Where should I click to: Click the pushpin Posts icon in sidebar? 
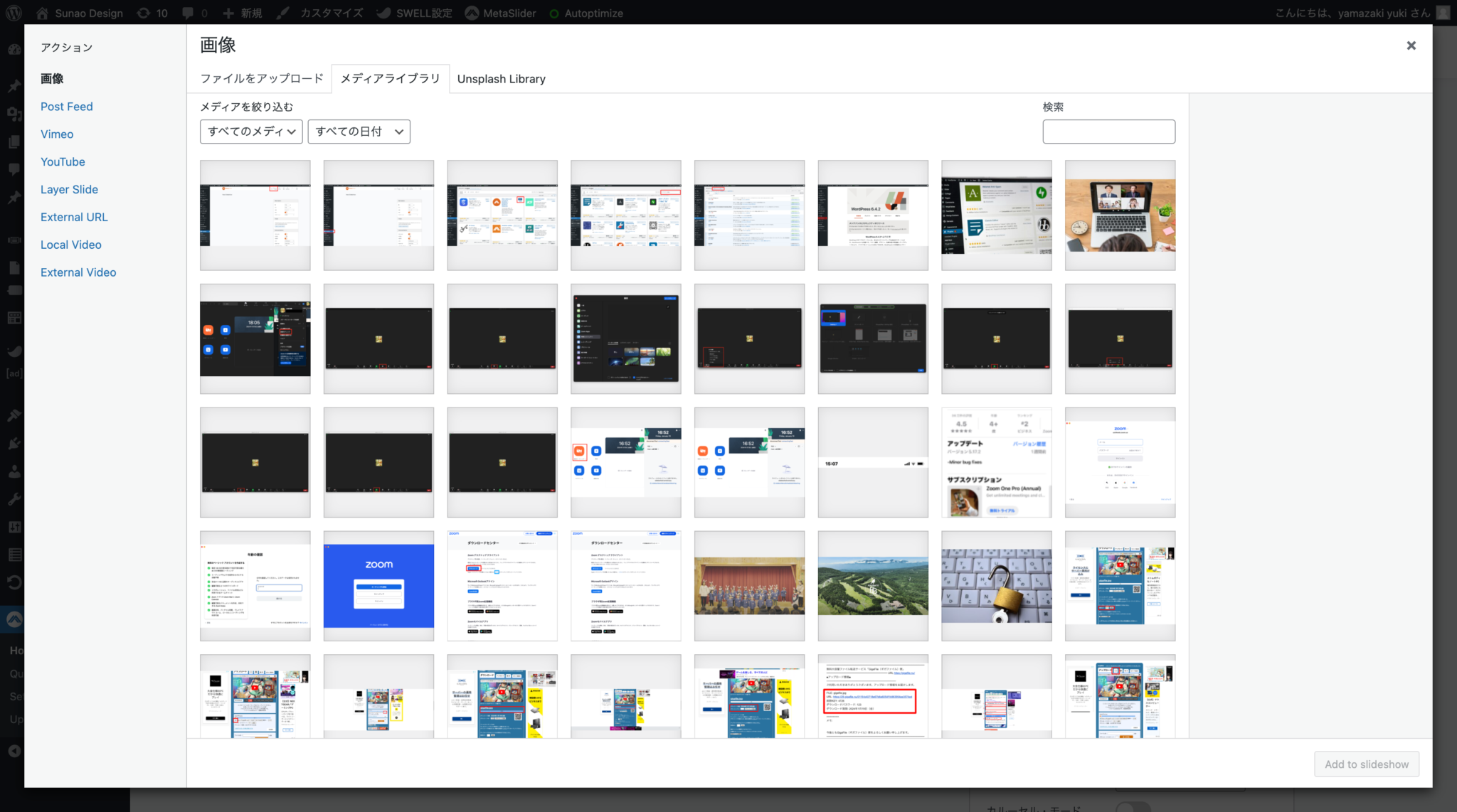(x=14, y=86)
